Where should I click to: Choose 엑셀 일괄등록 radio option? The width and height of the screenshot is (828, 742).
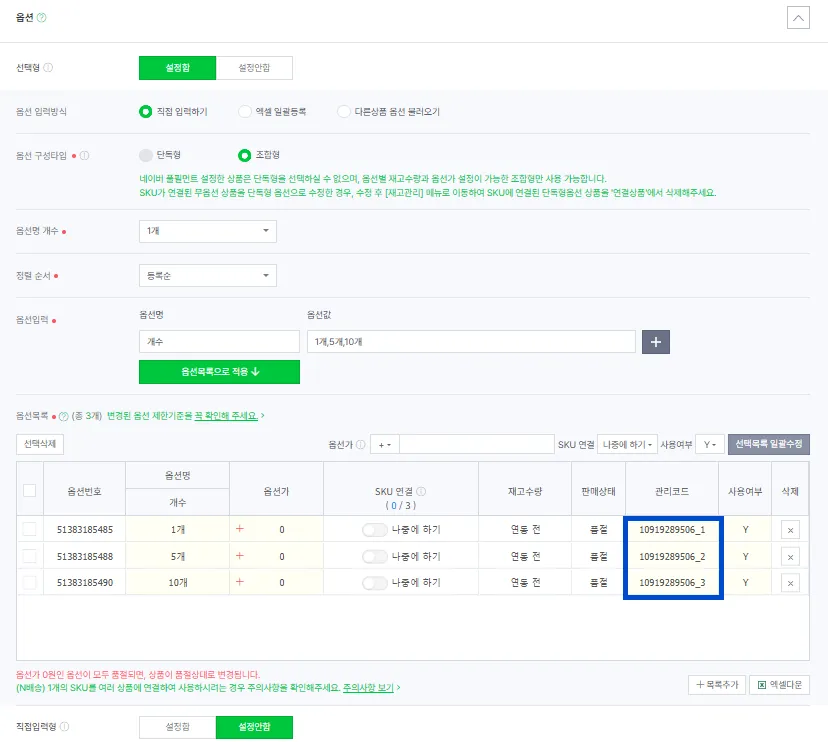[244, 112]
